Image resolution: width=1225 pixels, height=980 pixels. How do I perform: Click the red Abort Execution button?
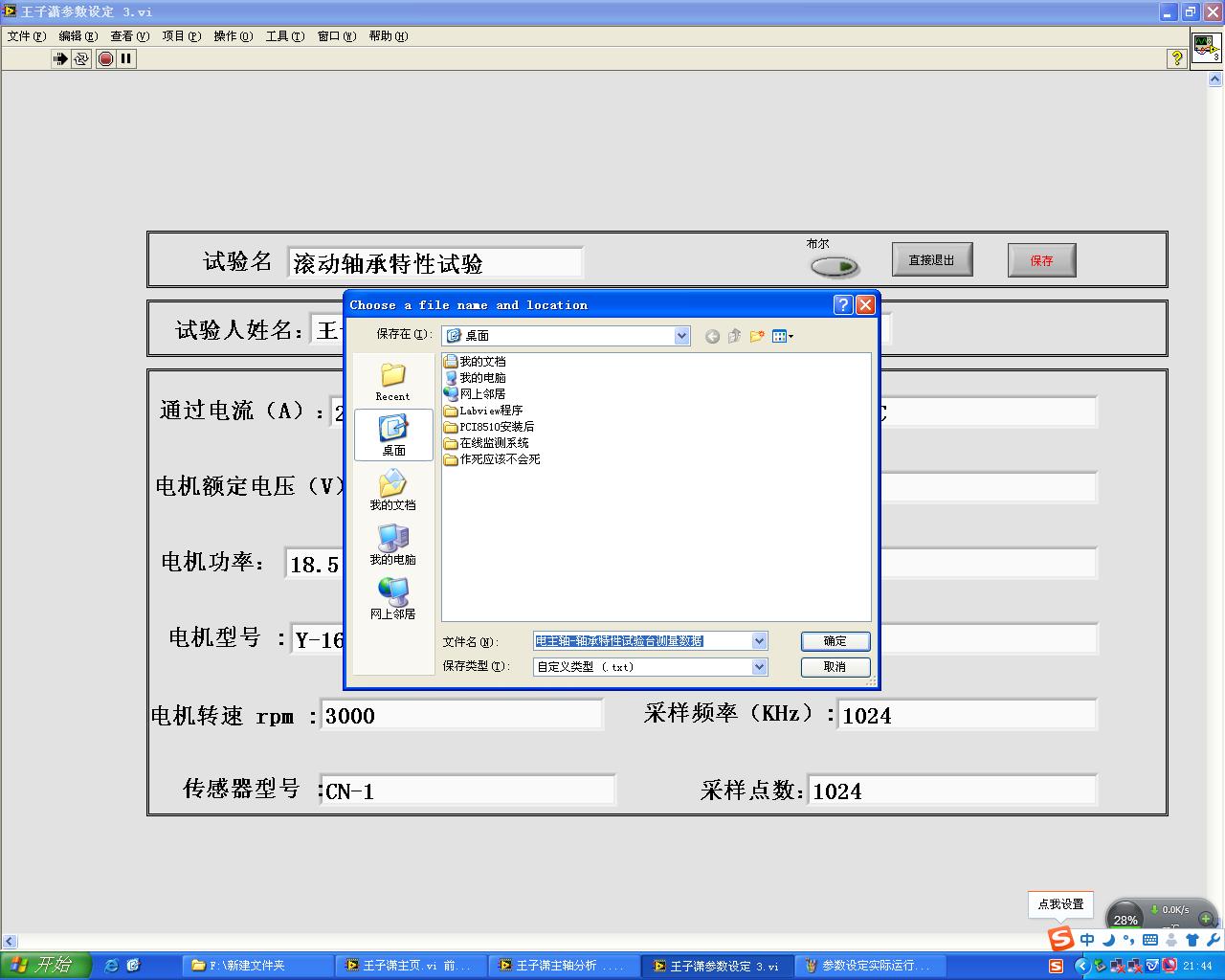105,58
